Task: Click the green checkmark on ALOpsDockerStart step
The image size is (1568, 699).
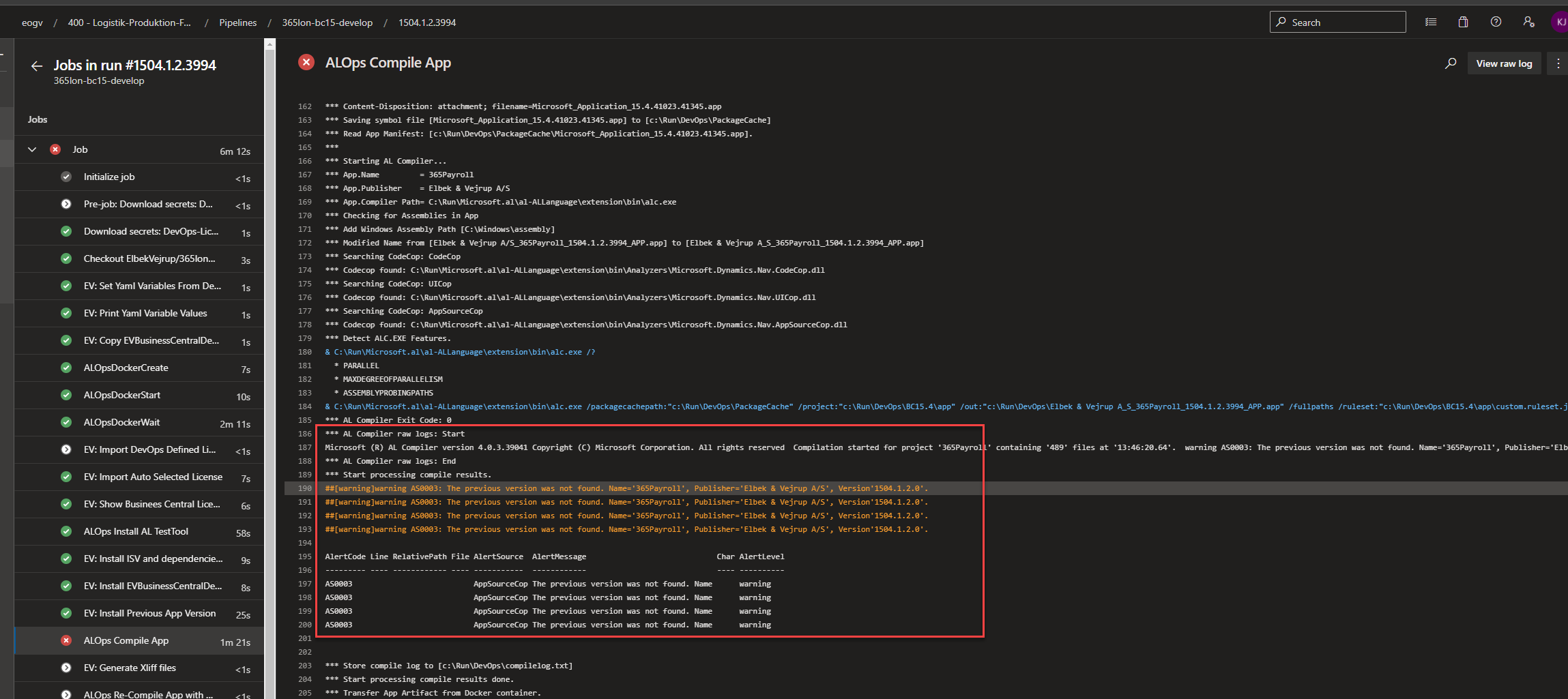Action: [66, 395]
